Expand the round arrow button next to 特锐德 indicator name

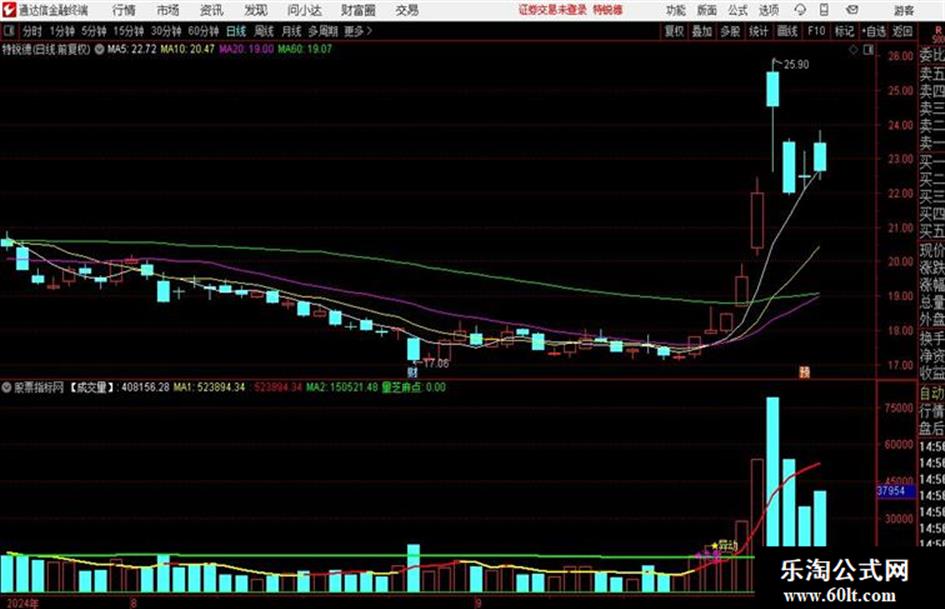tap(99, 49)
